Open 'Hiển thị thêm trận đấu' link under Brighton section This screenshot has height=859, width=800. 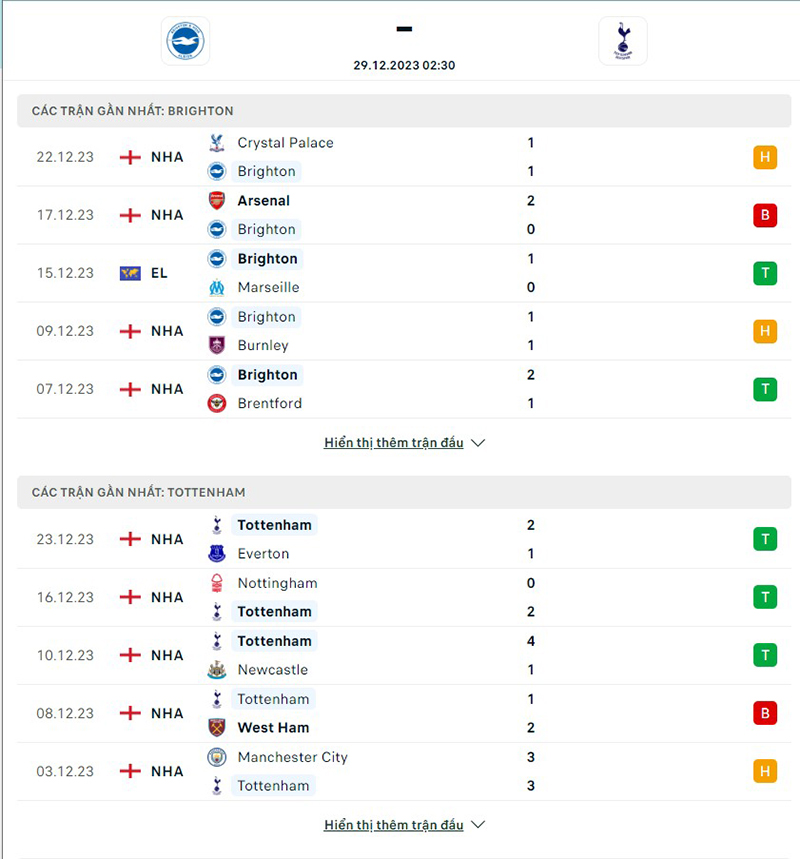click(x=395, y=442)
